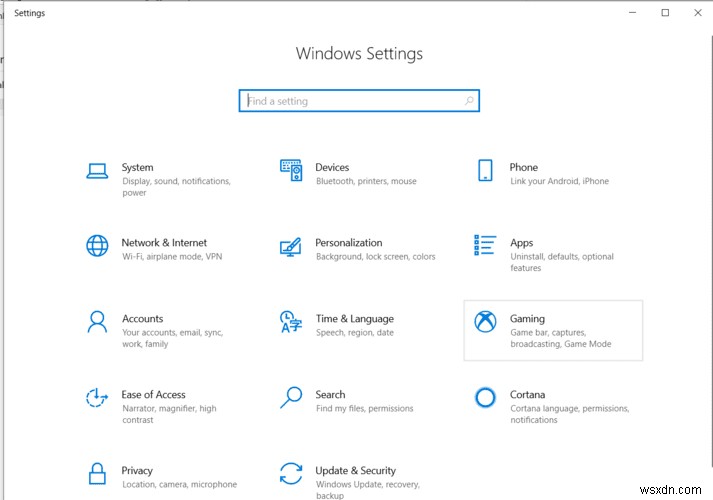Open the Apps settings title
Image resolution: width=713 pixels, height=500 pixels.
[x=522, y=243]
